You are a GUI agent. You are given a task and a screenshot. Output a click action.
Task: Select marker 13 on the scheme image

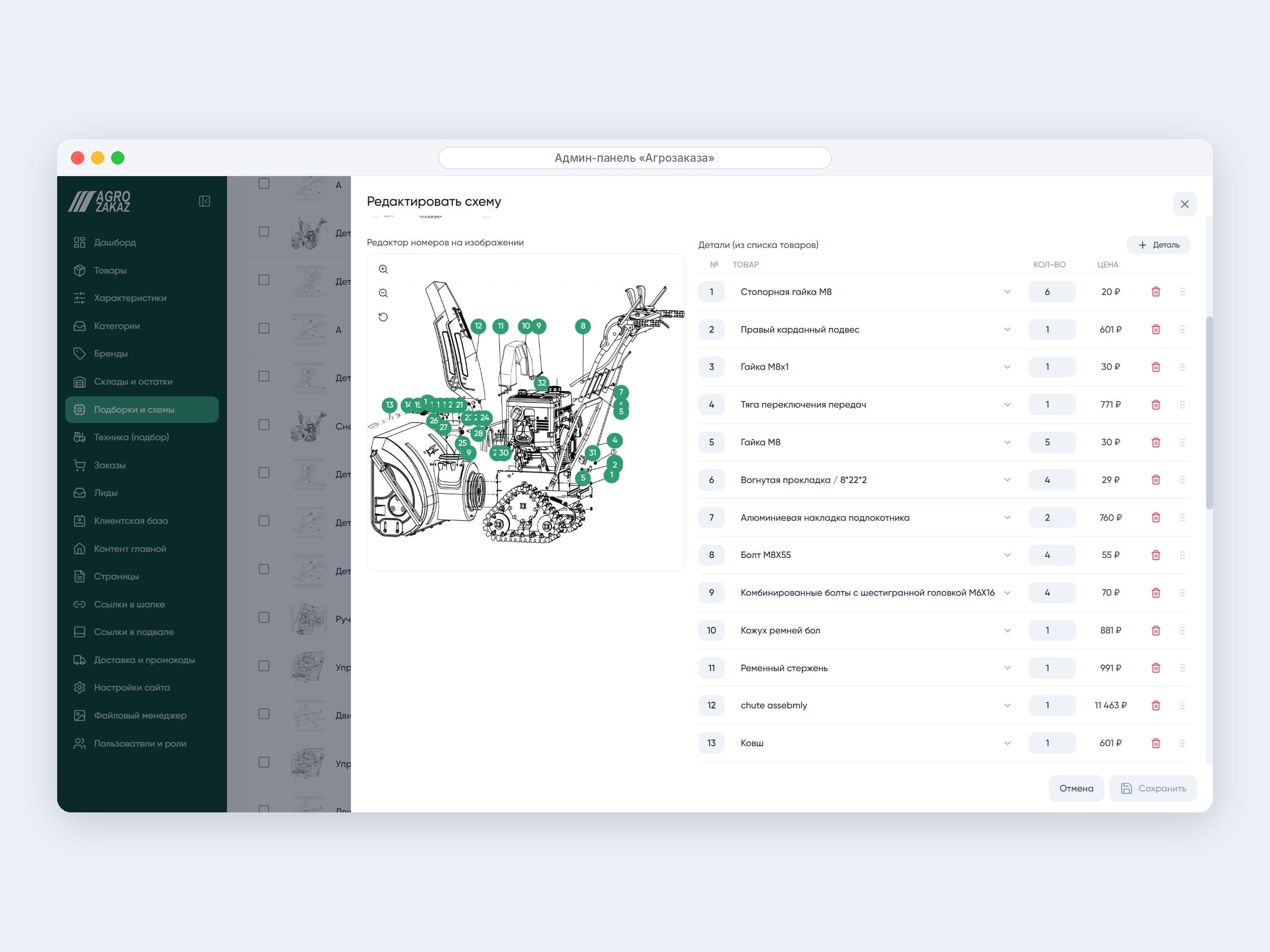click(x=389, y=405)
